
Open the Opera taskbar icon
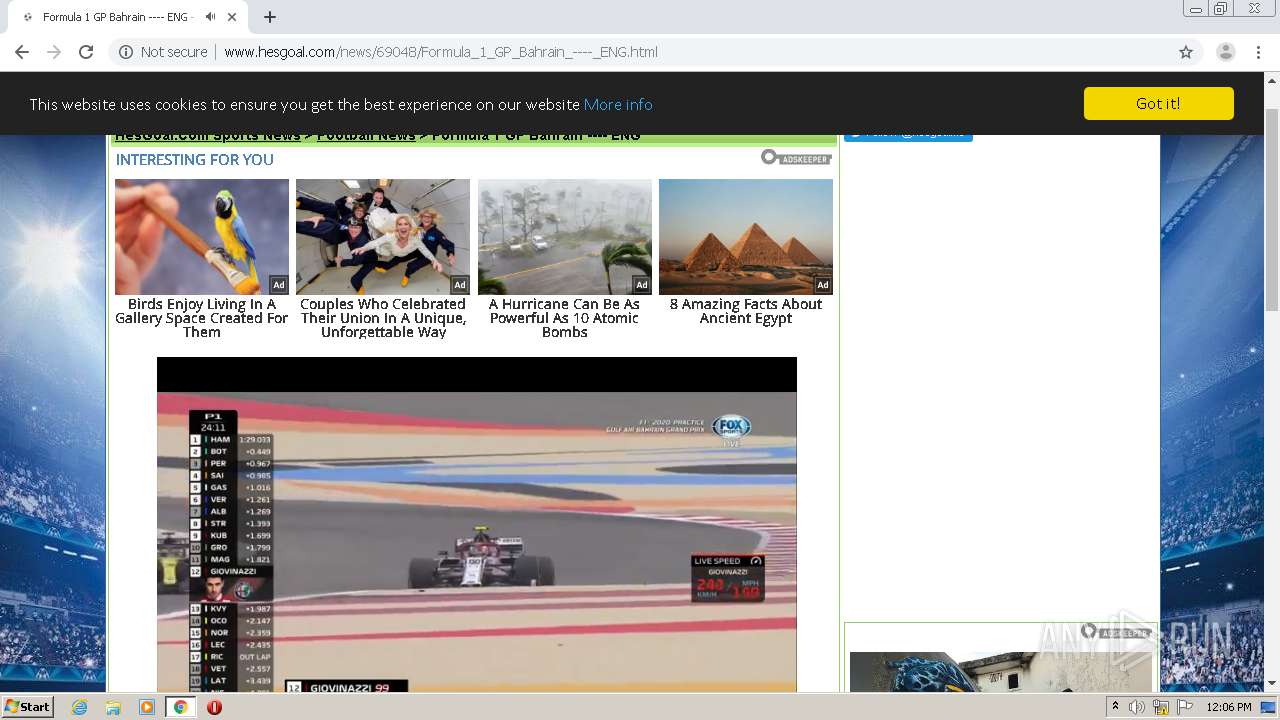[x=214, y=707]
